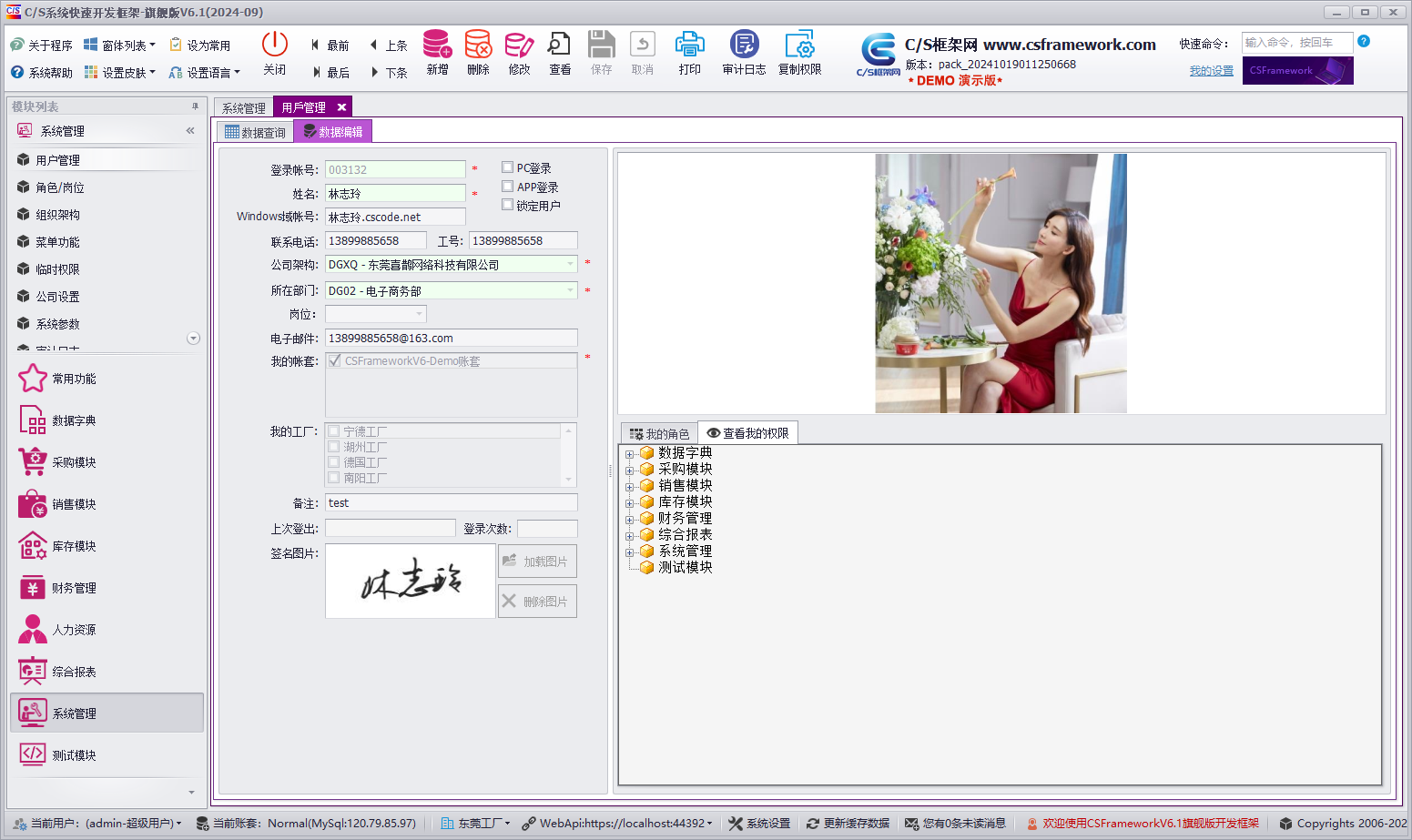The height and width of the screenshot is (840, 1412).
Task: Expand the 采购模块 tree node
Action: 629,470
